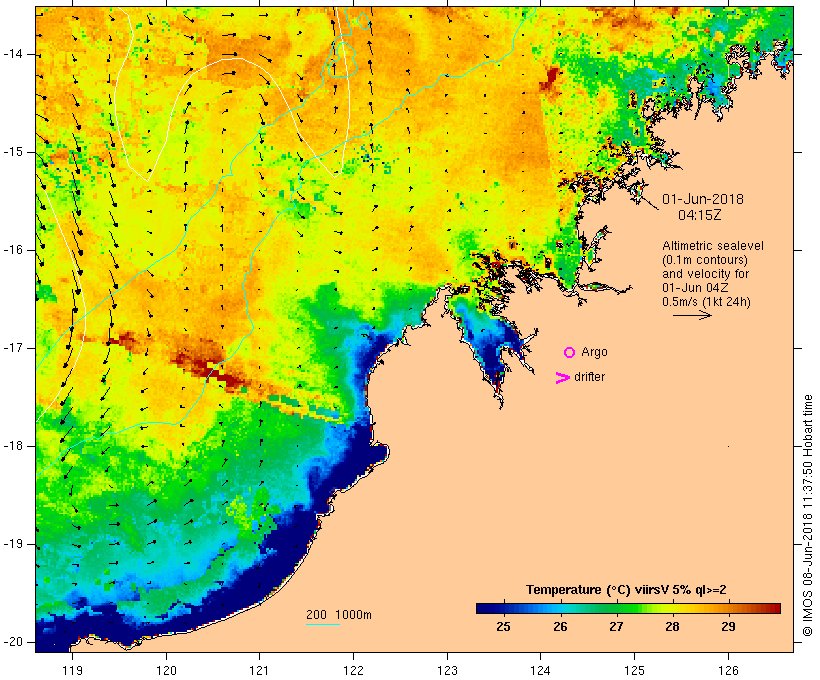820x680 pixels.
Task: Click the color bar value 27
Action: pyautogui.click(x=616, y=627)
